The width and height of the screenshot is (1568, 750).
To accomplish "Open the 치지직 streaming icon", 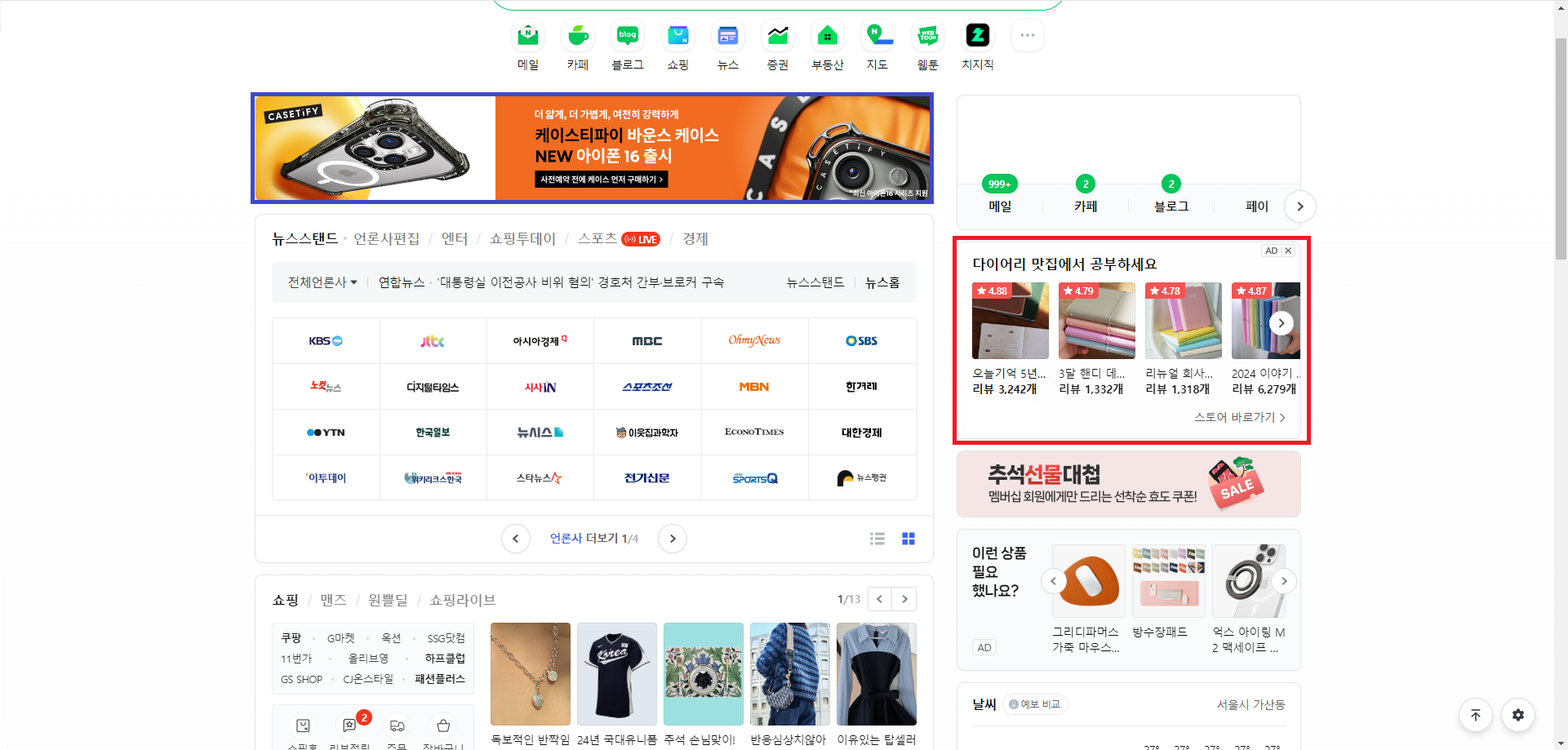I will [978, 36].
